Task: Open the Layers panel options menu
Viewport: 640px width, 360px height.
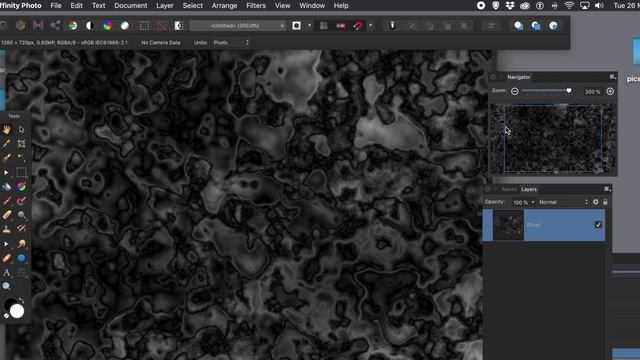Action: click(607, 189)
